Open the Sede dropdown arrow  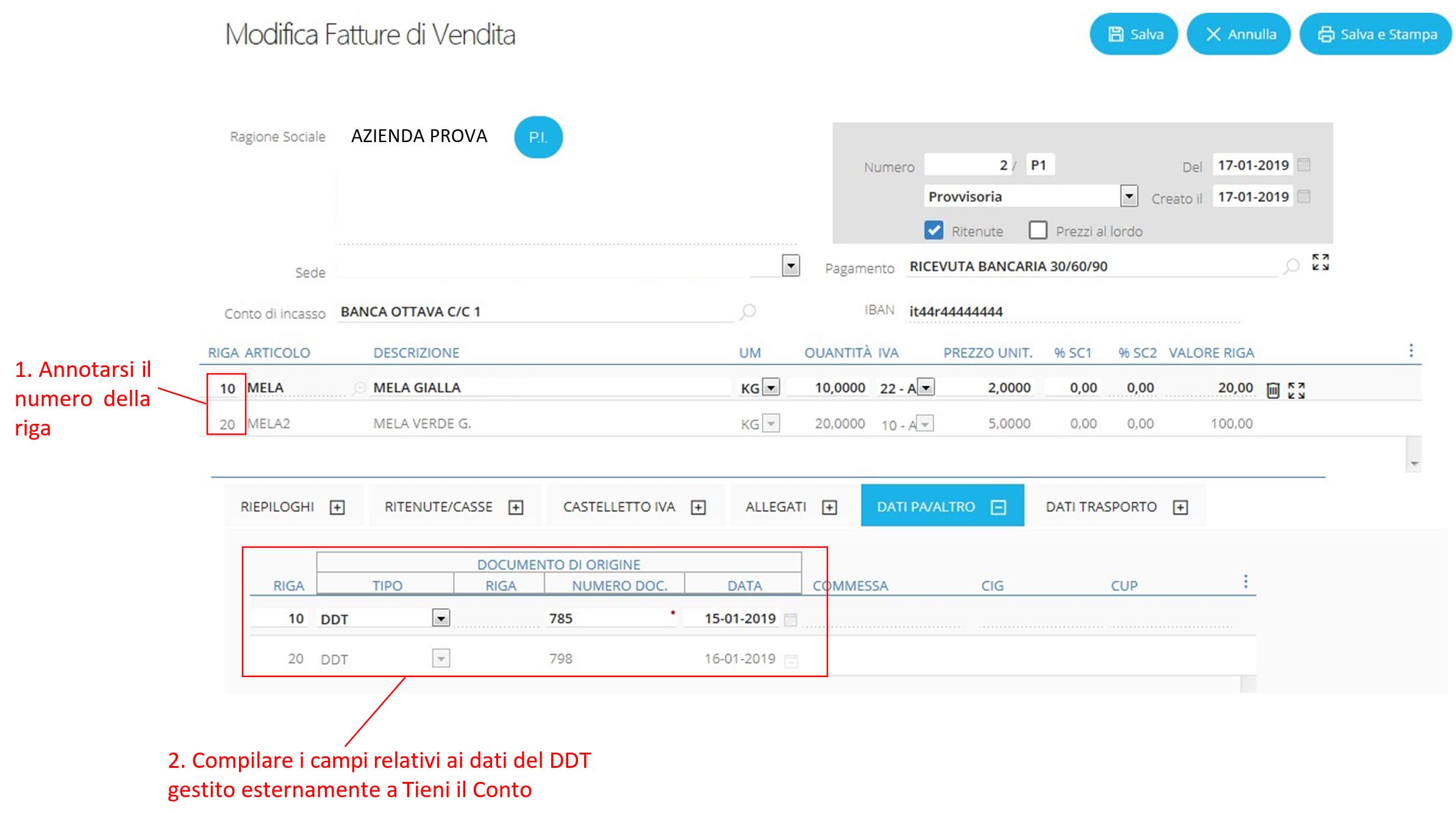[790, 266]
